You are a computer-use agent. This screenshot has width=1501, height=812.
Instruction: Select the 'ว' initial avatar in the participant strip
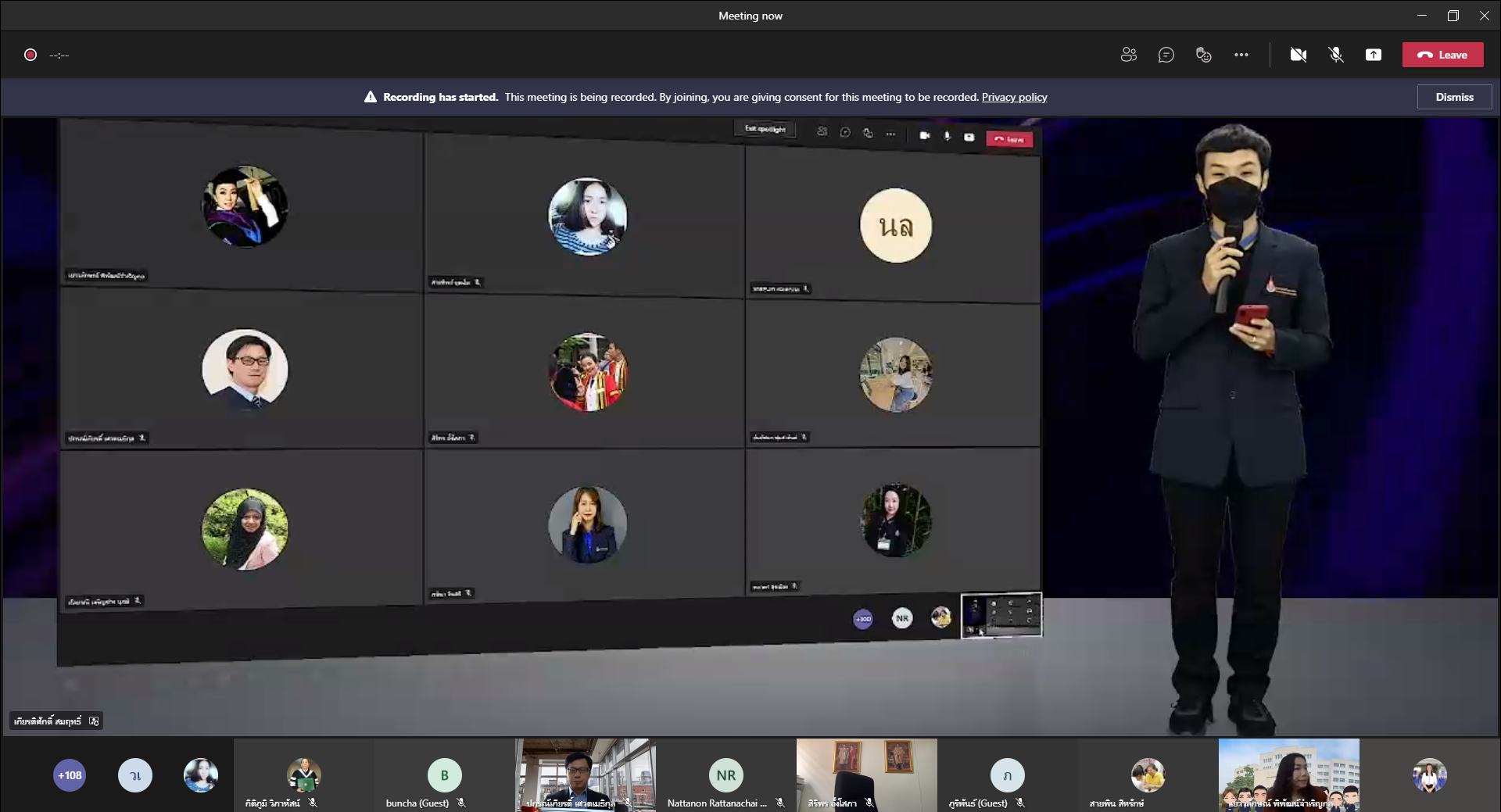pos(135,775)
